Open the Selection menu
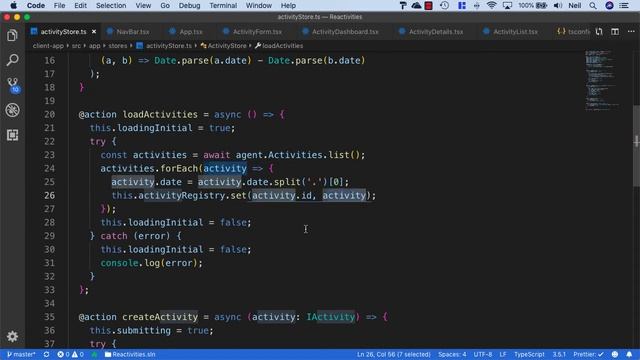Screen dimensions: 640x360 pyautogui.click(x=111, y=5)
